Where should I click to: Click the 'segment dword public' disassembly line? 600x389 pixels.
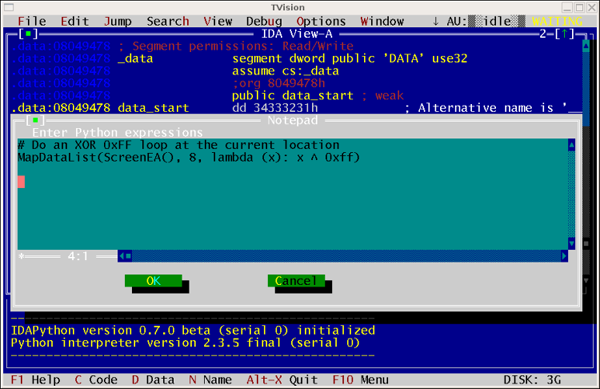point(239,59)
